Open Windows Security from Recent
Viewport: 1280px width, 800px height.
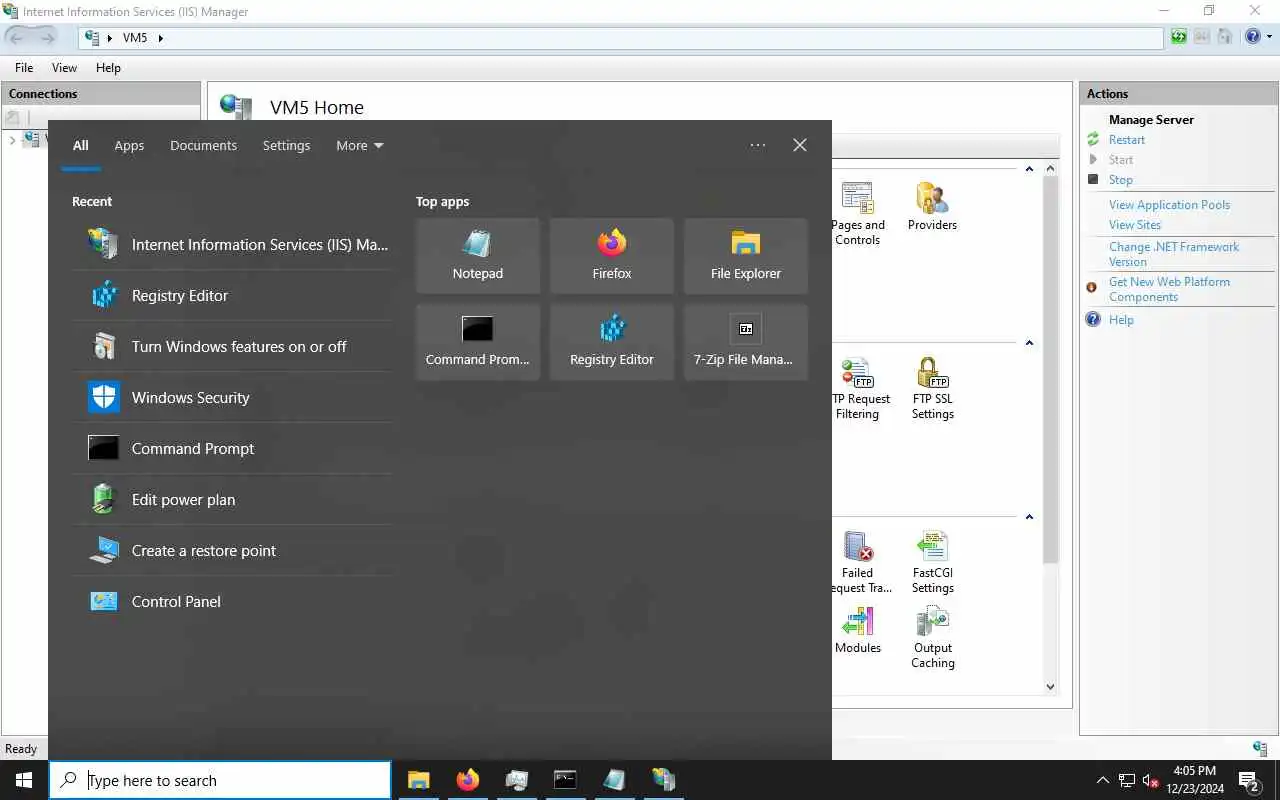pos(231,397)
